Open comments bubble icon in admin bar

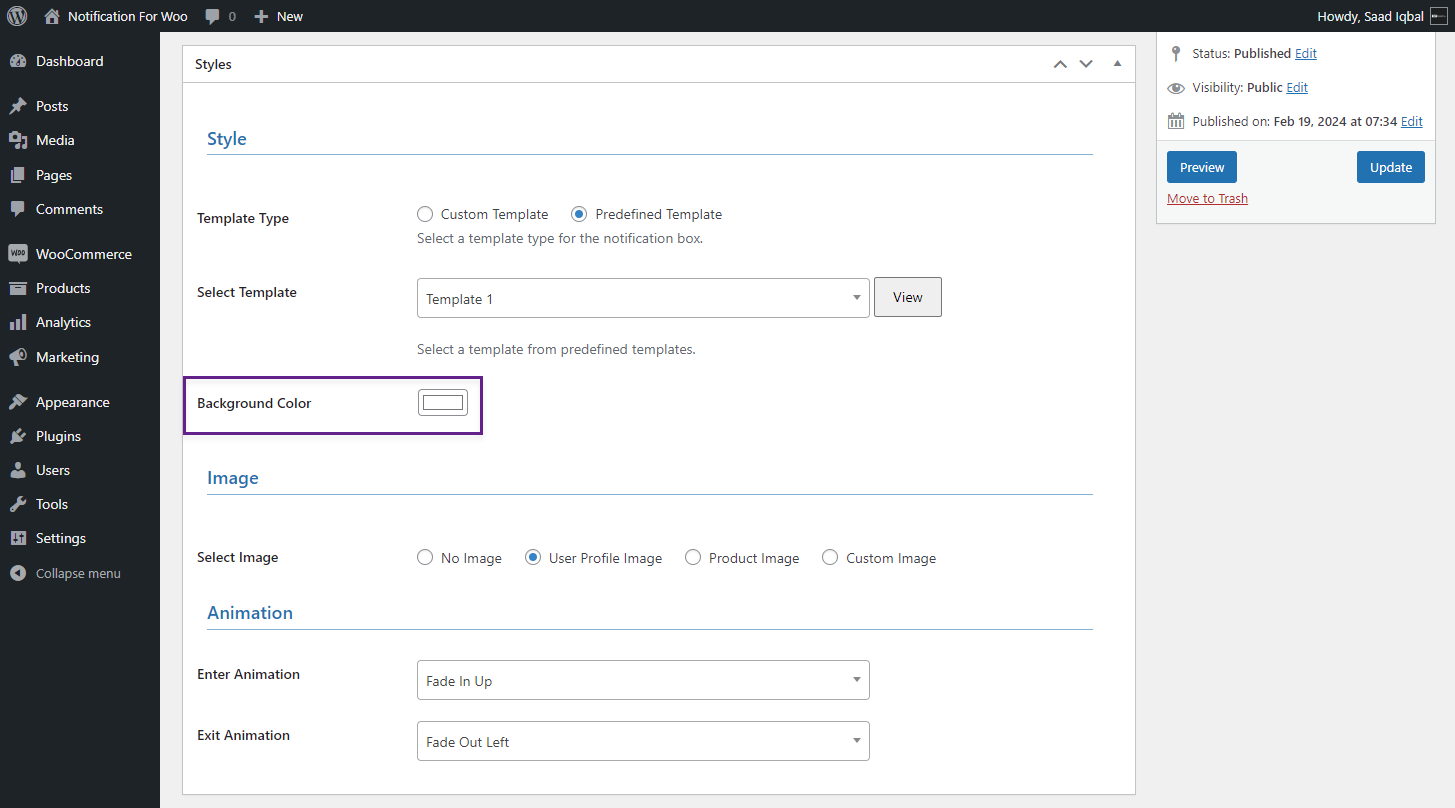tap(212, 17)
